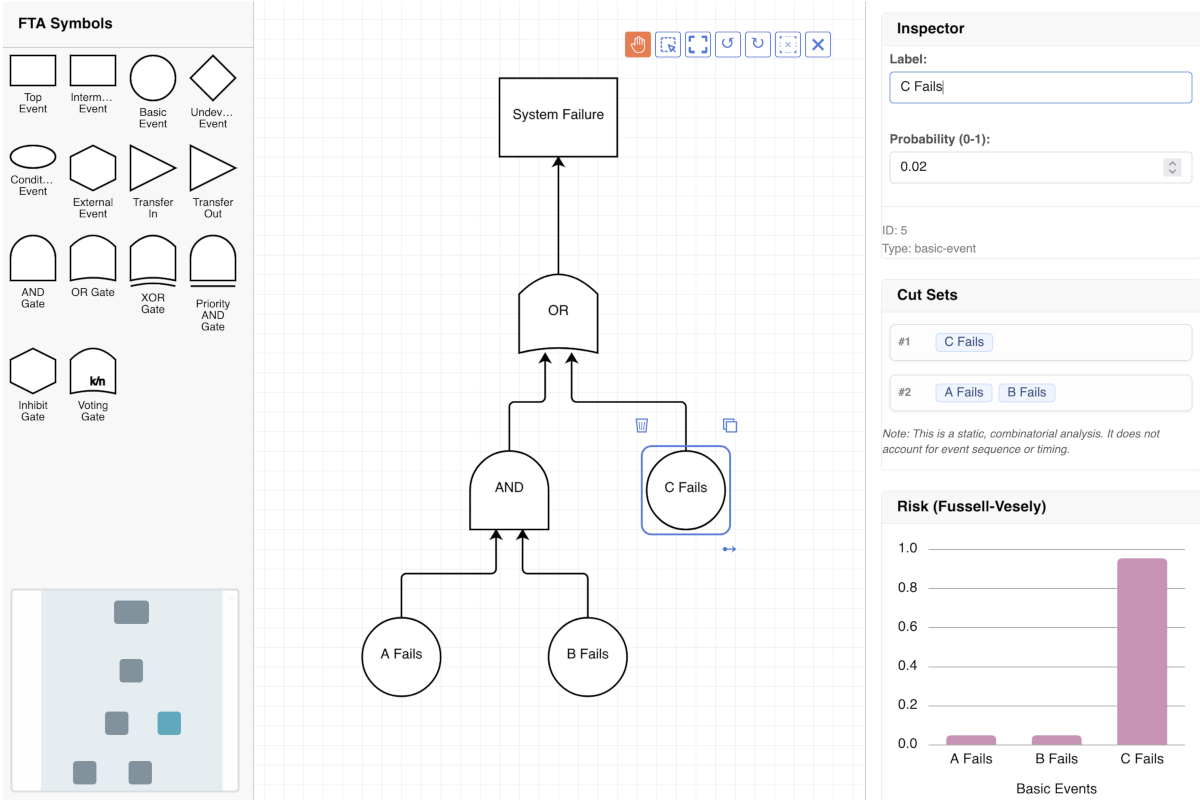Select the AND gate on canvas

point(509,490)
